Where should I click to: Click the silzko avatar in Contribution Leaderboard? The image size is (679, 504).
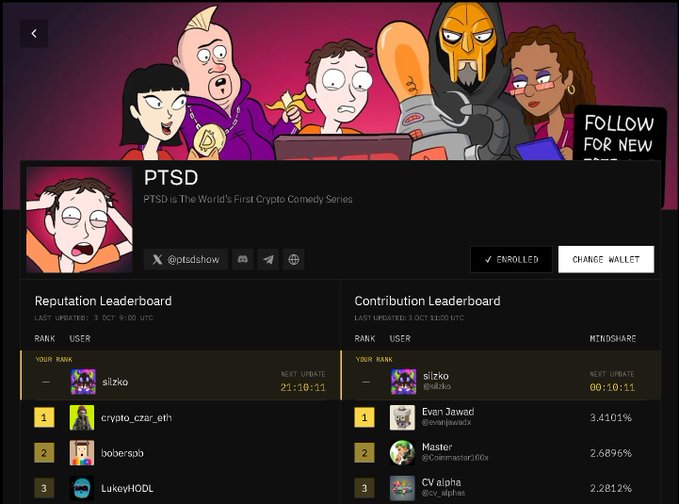[404, 381]
